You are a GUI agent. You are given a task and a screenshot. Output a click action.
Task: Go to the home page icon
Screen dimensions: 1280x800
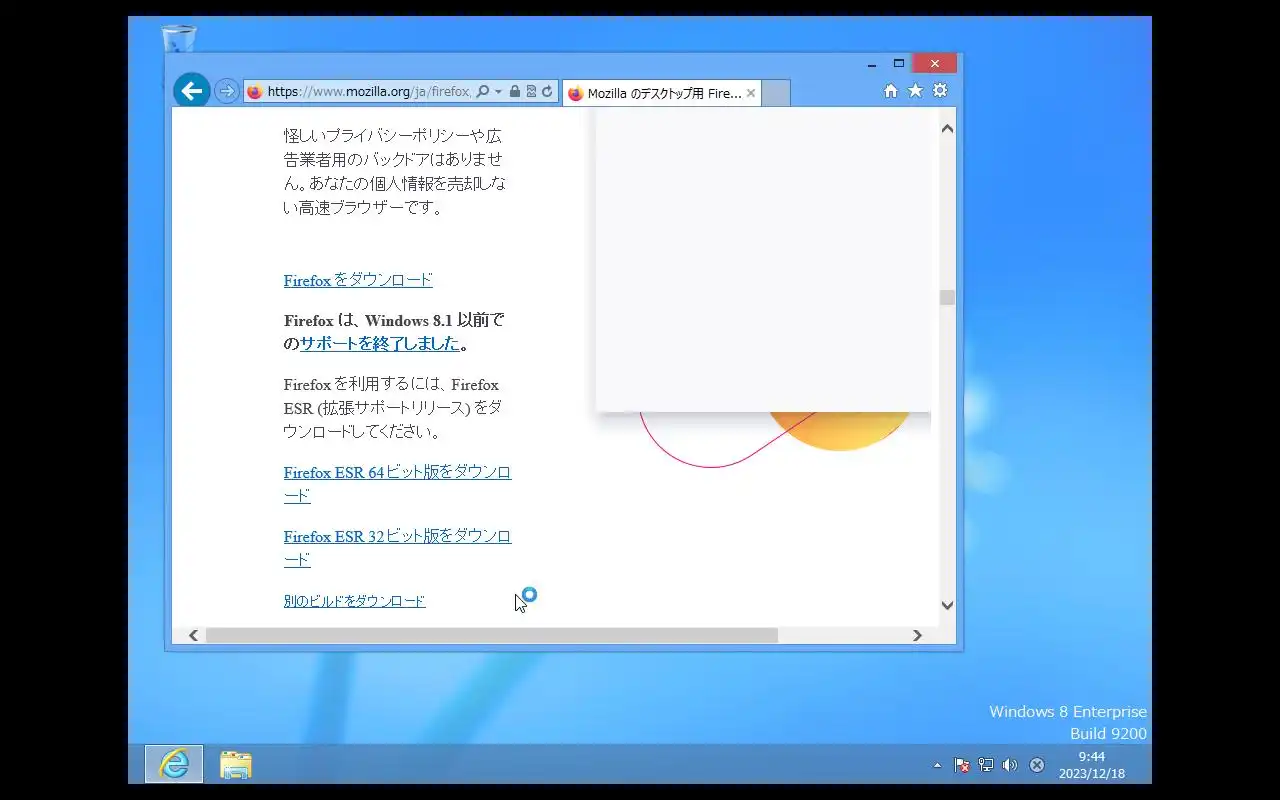click(891, 91)
